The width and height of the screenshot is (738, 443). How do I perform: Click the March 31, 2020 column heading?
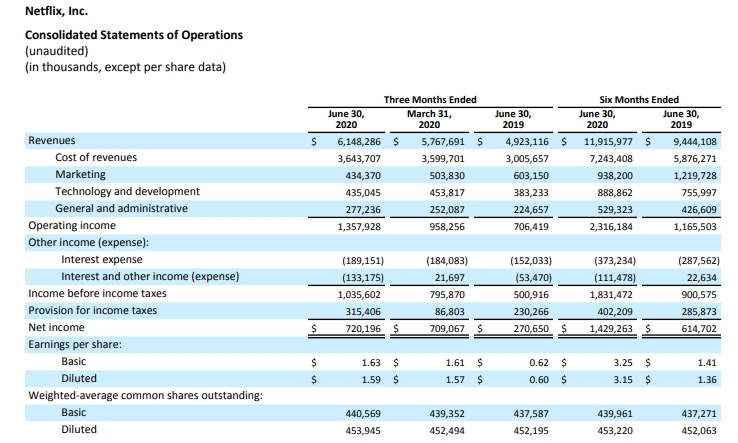(429, 119)
